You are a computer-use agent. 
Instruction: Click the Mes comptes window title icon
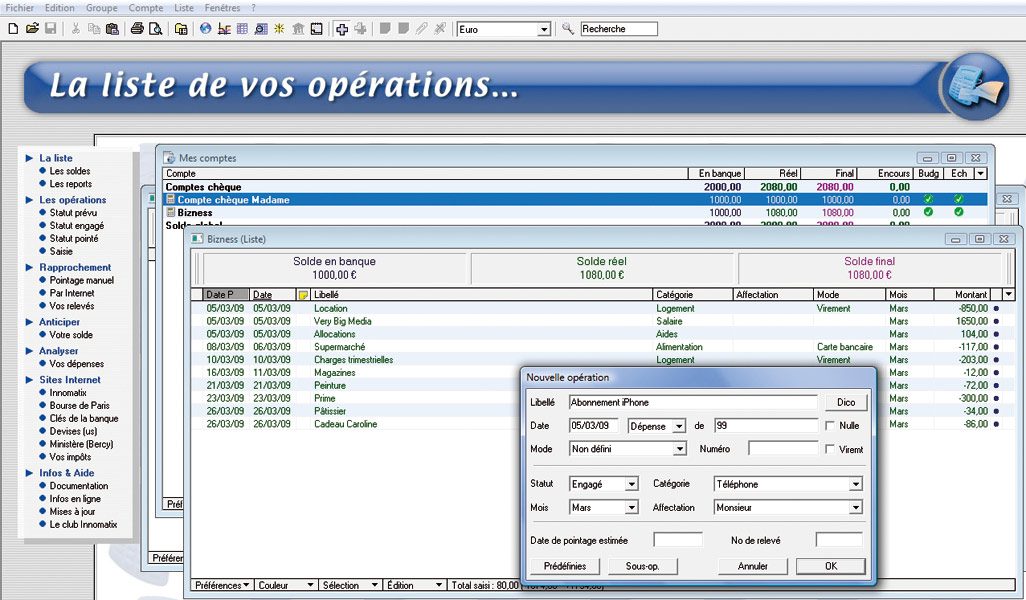(x=169, y=158)
